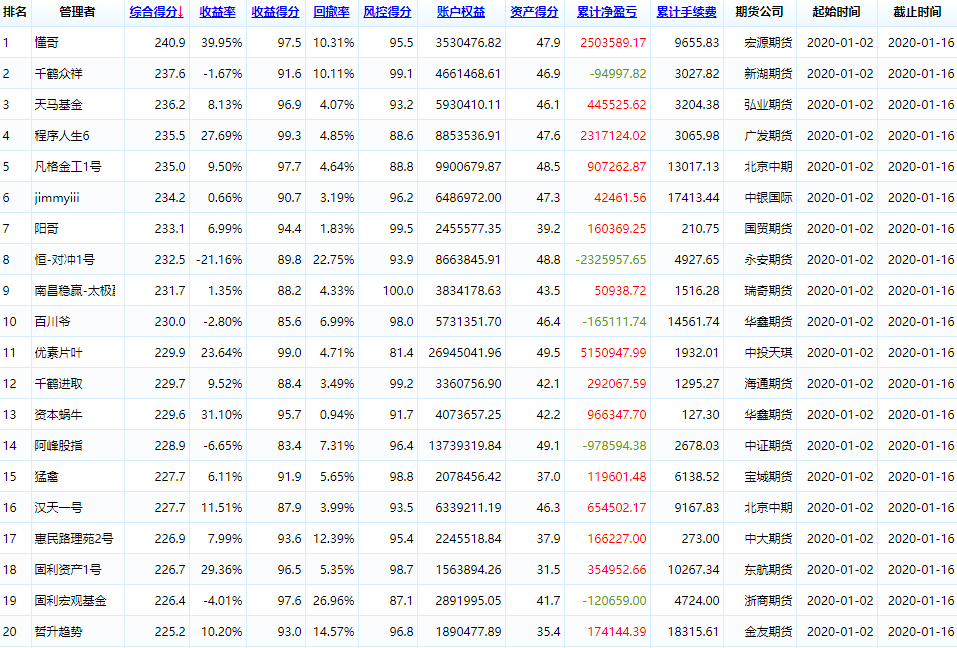Select manager name 汉天一号

(59, 508)
